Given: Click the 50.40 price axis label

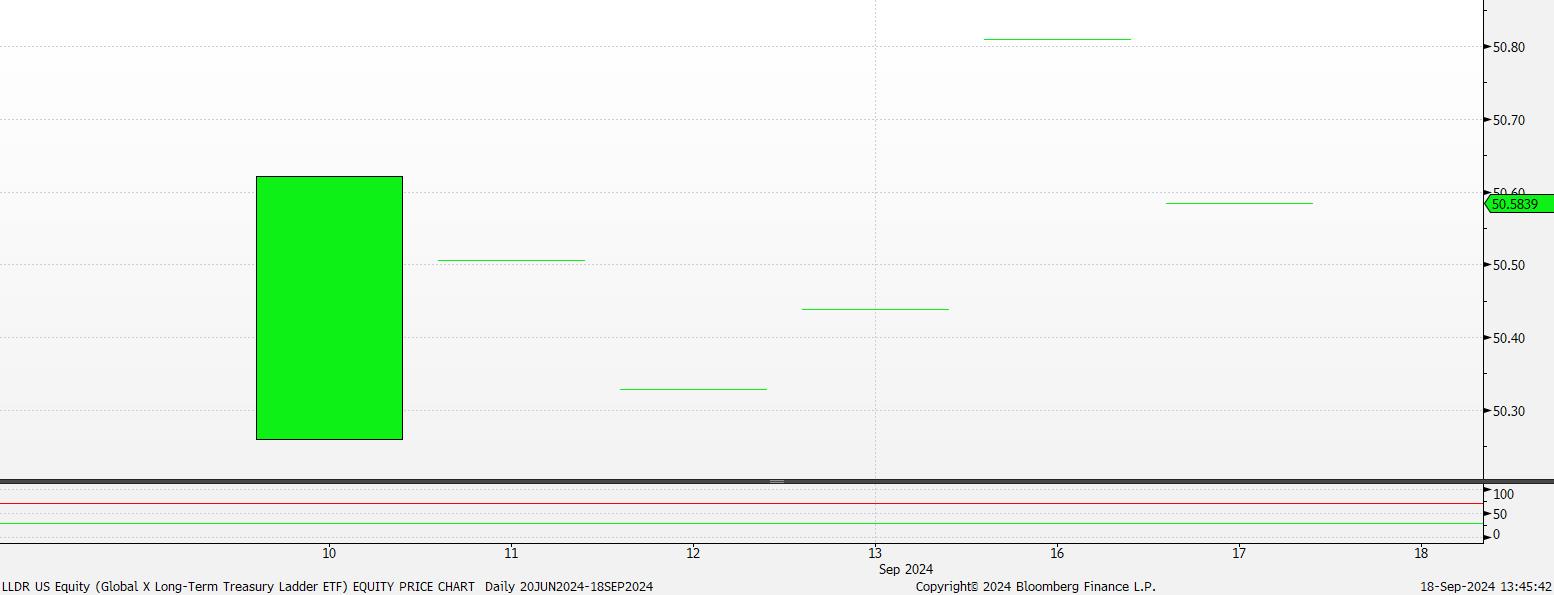Looking at the screenshot, I should [1509, 338].
